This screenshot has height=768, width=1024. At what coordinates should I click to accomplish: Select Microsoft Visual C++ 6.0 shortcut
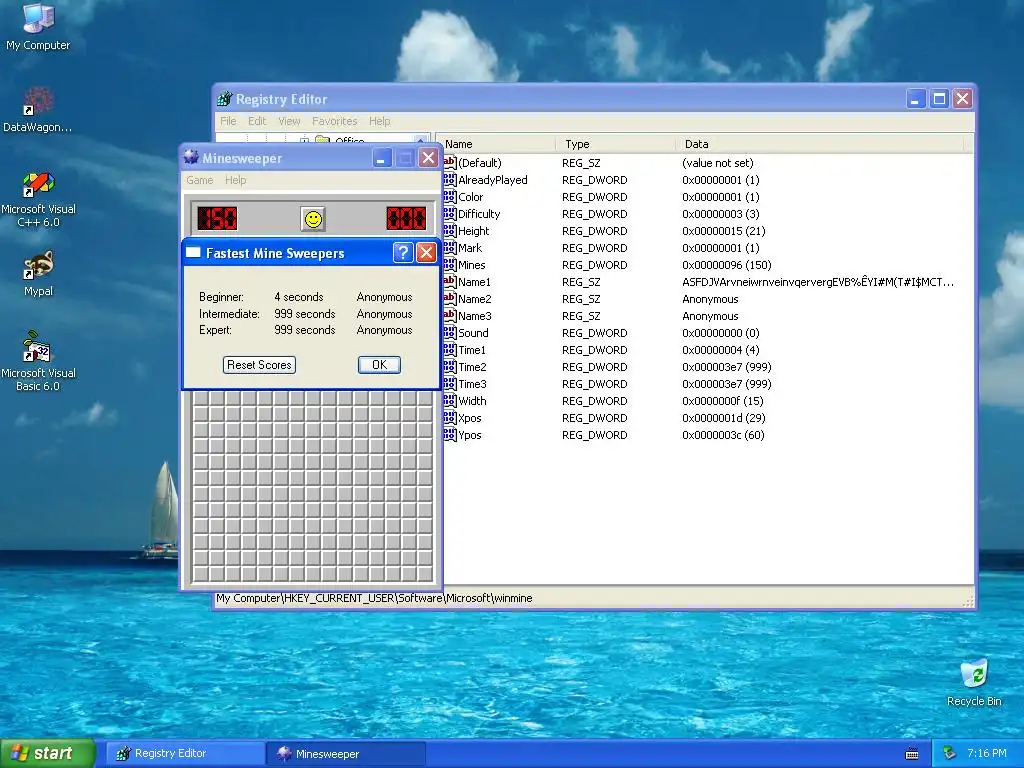38,199
